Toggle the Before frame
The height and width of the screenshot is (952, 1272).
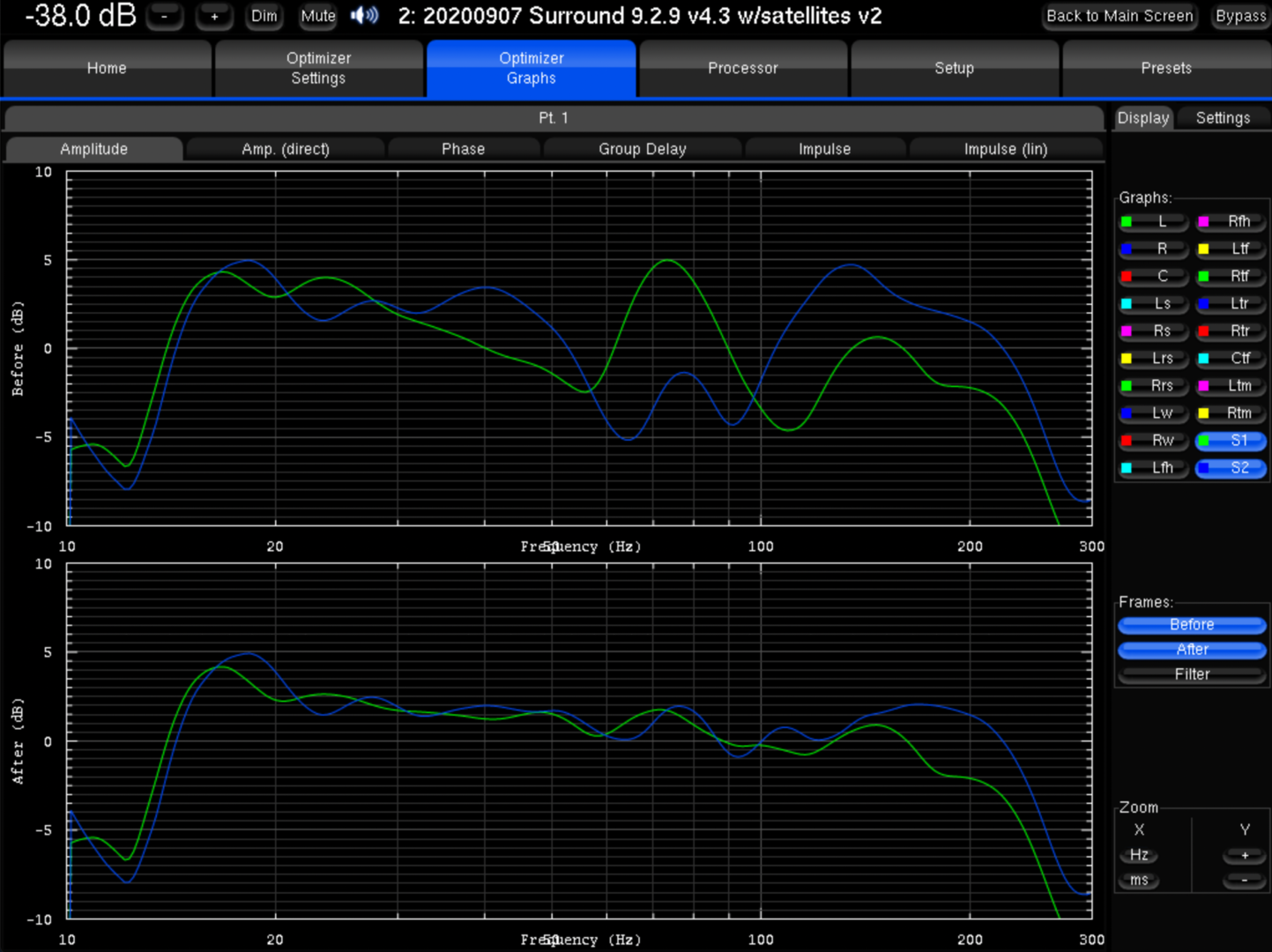1192,624
